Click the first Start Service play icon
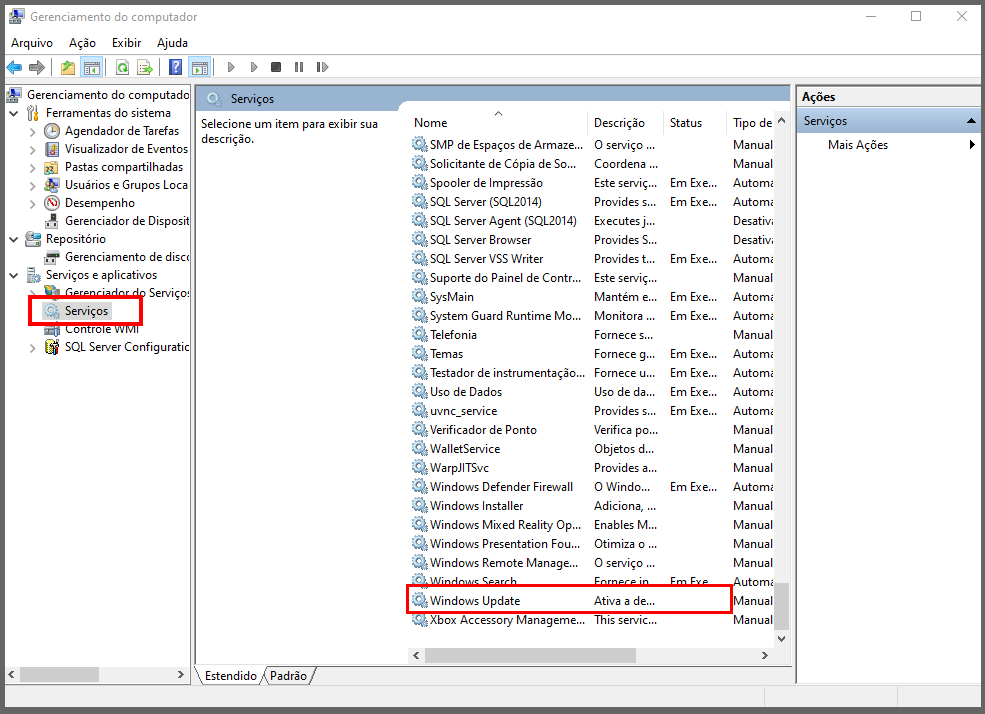The width and height of the screenshot is (985, 714). [231, 67]
